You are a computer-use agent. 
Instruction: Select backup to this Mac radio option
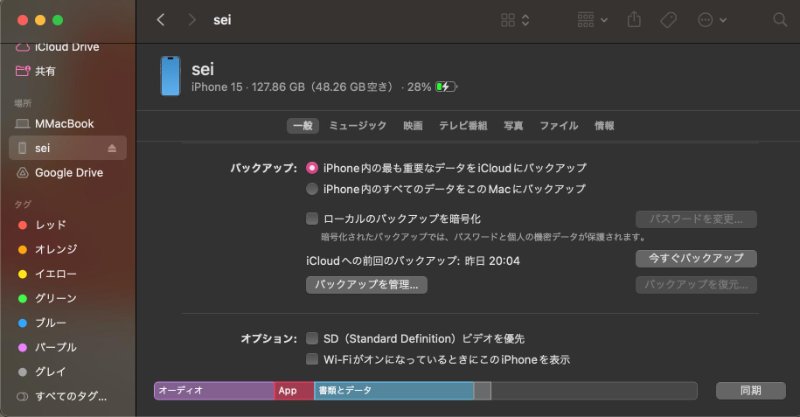[312, 189]
